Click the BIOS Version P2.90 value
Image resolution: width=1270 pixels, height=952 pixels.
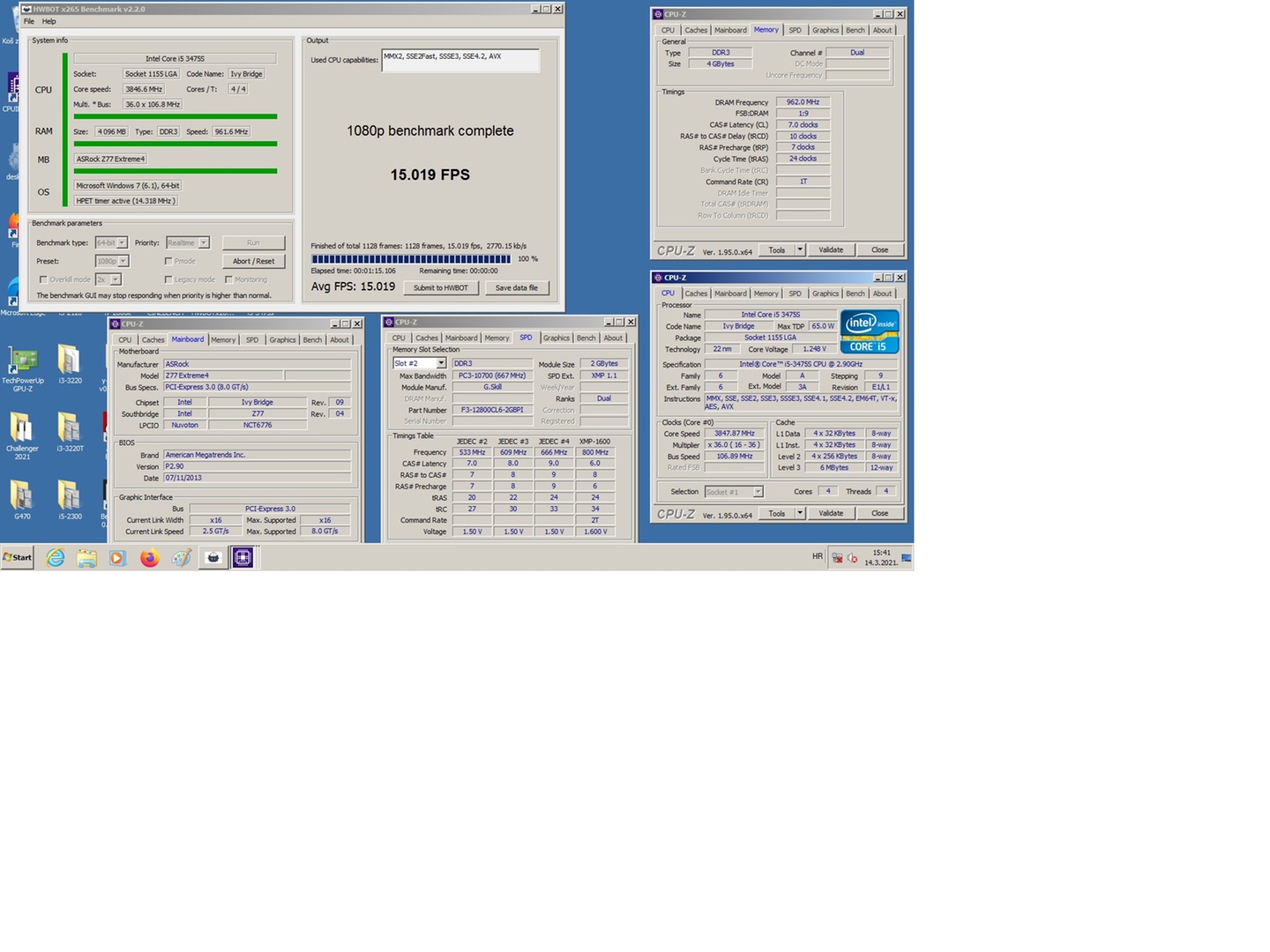(257, 466)
